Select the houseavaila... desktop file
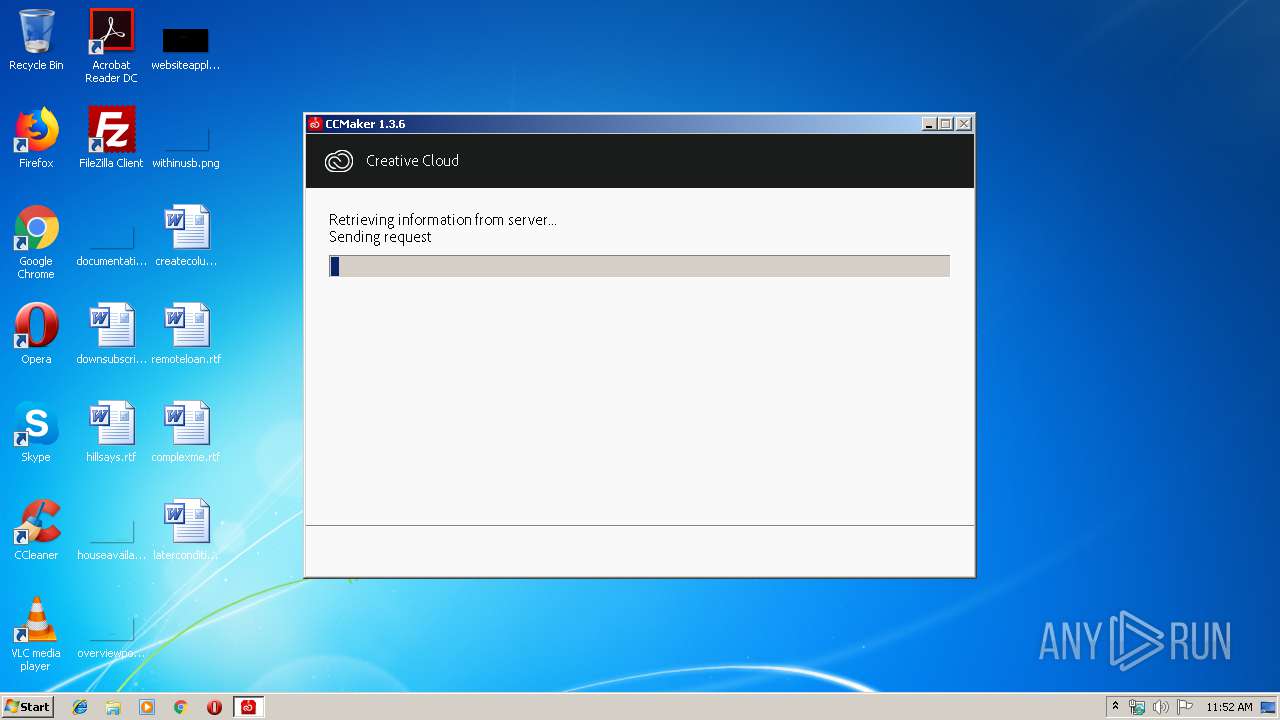 [111, 540]
